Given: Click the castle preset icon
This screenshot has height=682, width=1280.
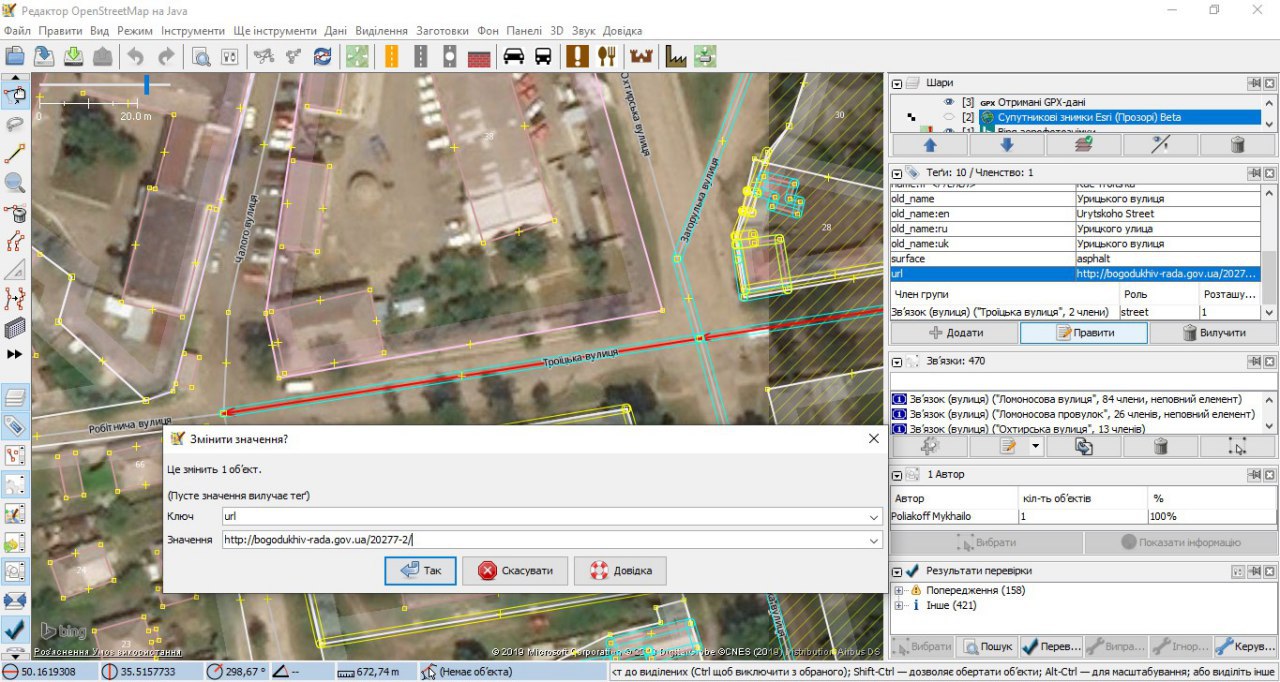Looking at the screenshot, I should 641,56.
